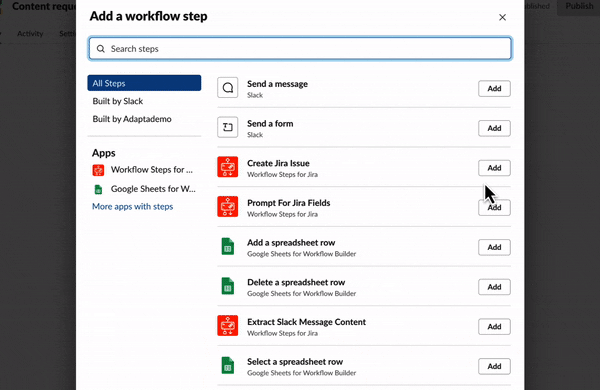Viewport: 600px width, 390px height.
Task: Focus the Search steps input field
Action: [x=300, y=49]
